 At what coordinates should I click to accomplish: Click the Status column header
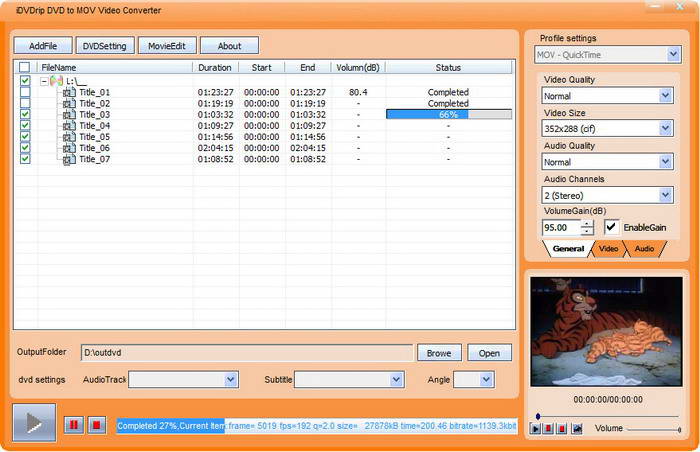coord(448,67)
